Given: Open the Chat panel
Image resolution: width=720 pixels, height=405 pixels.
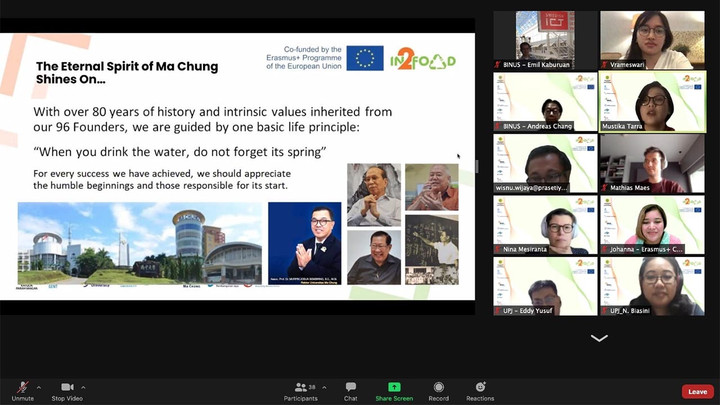Looking at the screenshot, I should 350,387.
